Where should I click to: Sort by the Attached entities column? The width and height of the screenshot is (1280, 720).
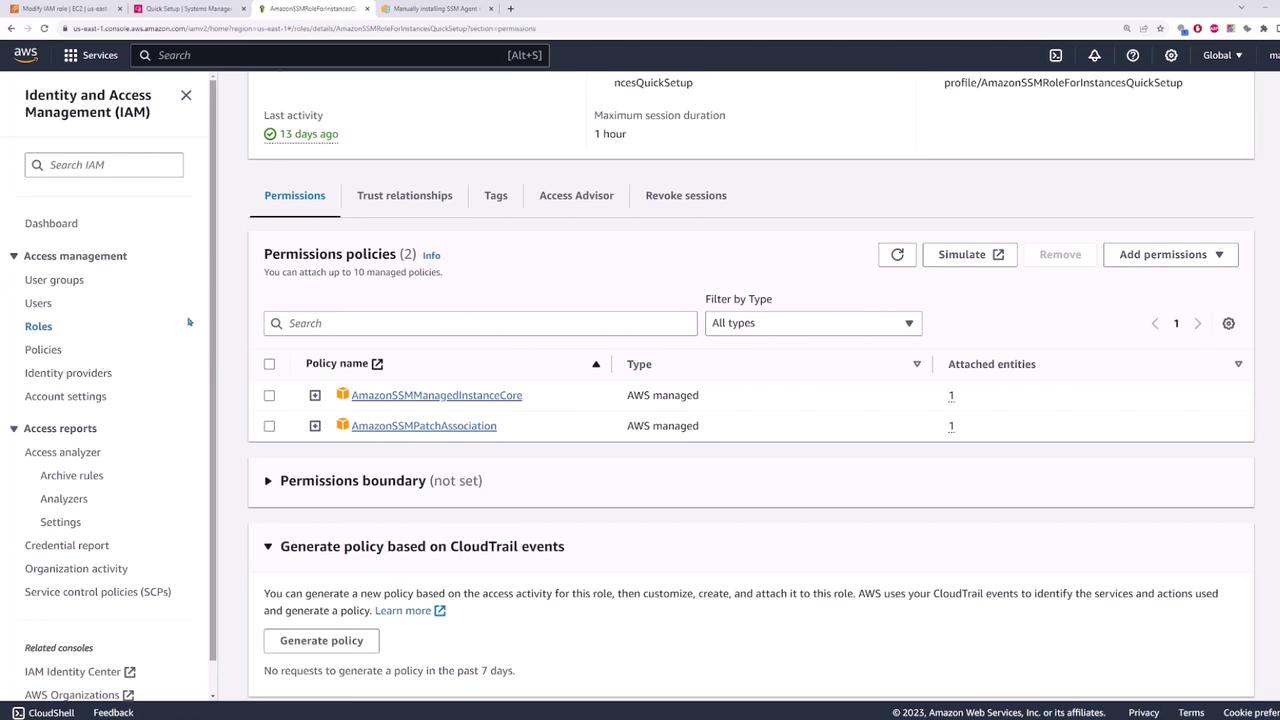1238,364
